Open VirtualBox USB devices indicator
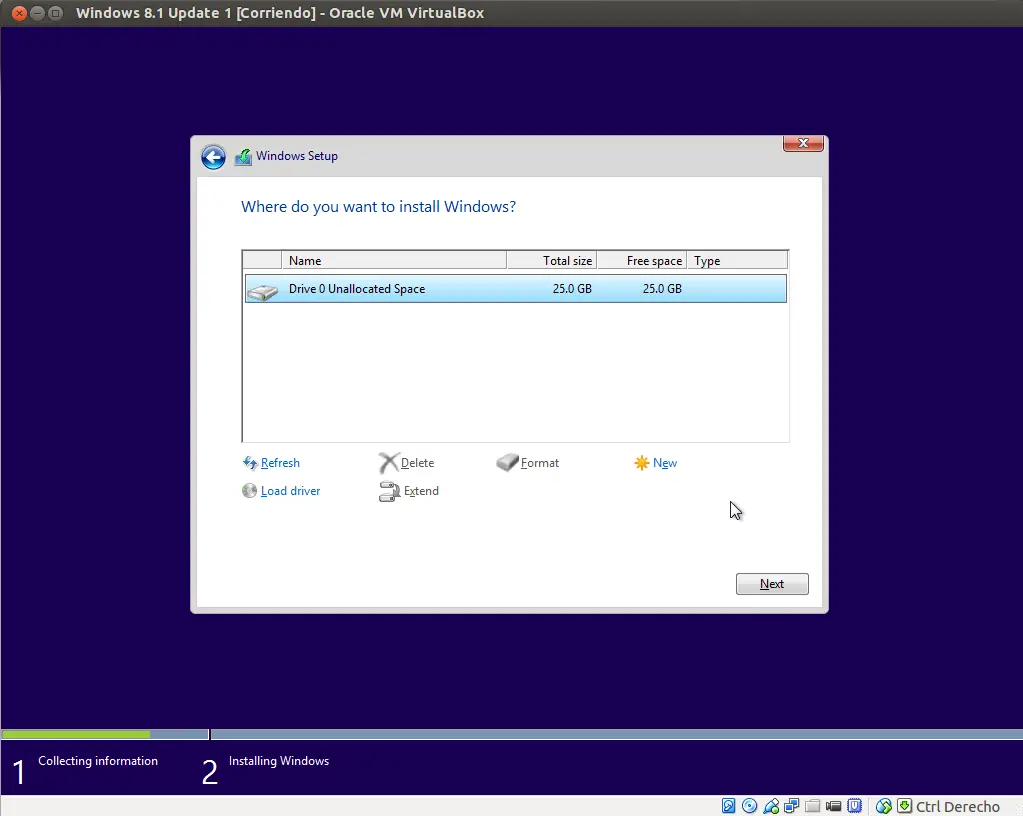This screenshot has width=1023, height=816. coord(771,806)
